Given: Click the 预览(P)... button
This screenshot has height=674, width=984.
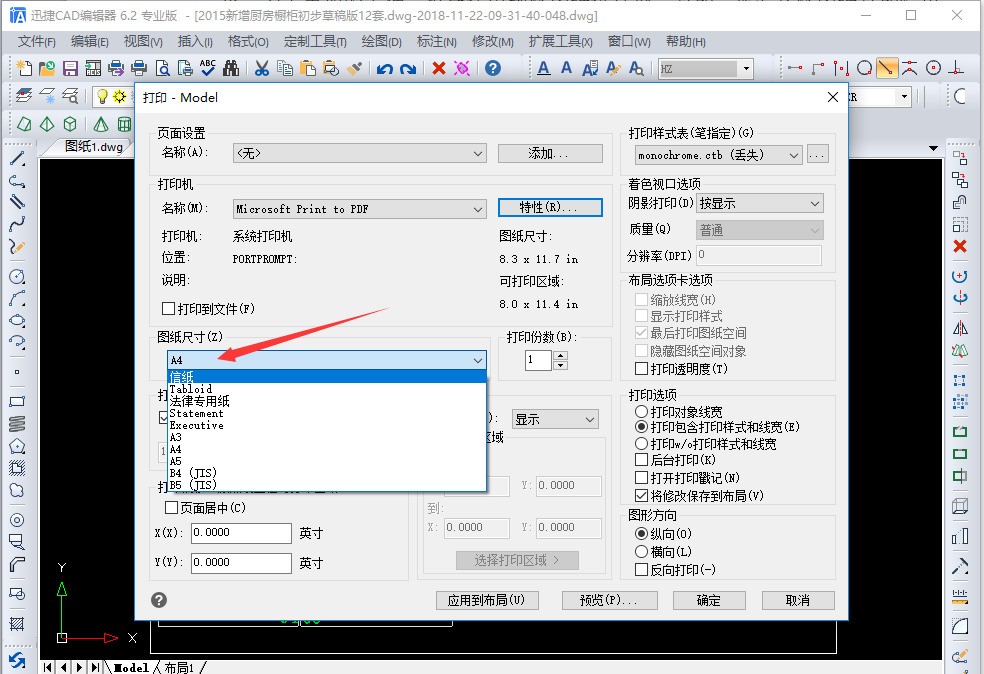Looking at the screenshot, I should coord(609,601).
